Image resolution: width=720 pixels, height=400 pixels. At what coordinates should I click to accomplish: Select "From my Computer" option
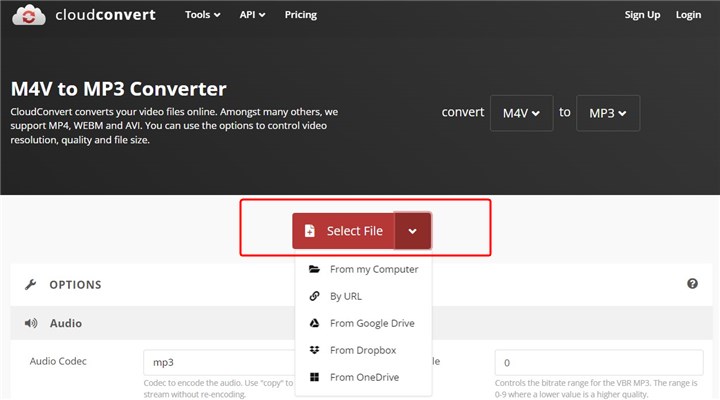tap(373, 269)
